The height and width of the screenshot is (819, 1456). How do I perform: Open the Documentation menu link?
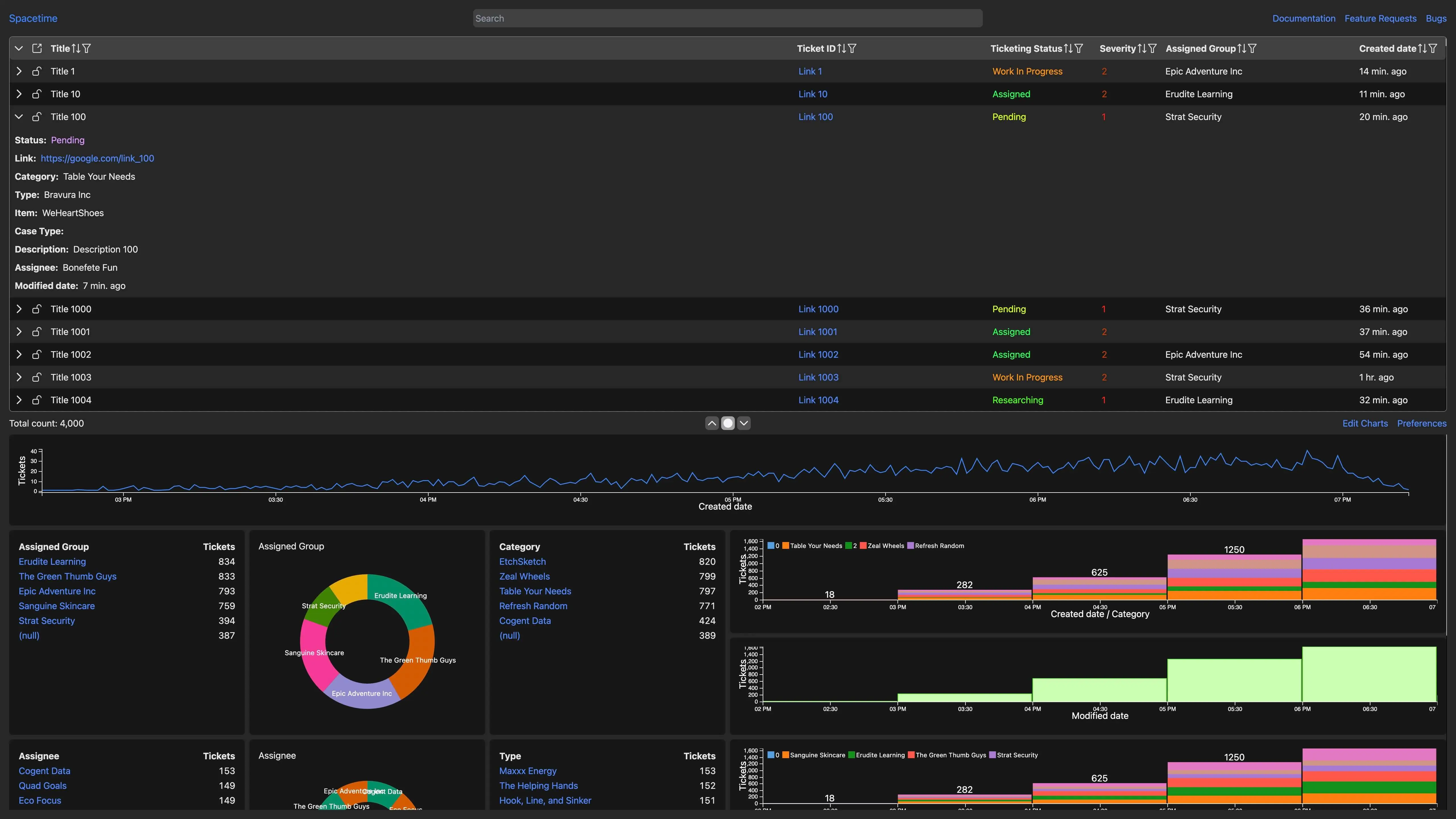1303,19
